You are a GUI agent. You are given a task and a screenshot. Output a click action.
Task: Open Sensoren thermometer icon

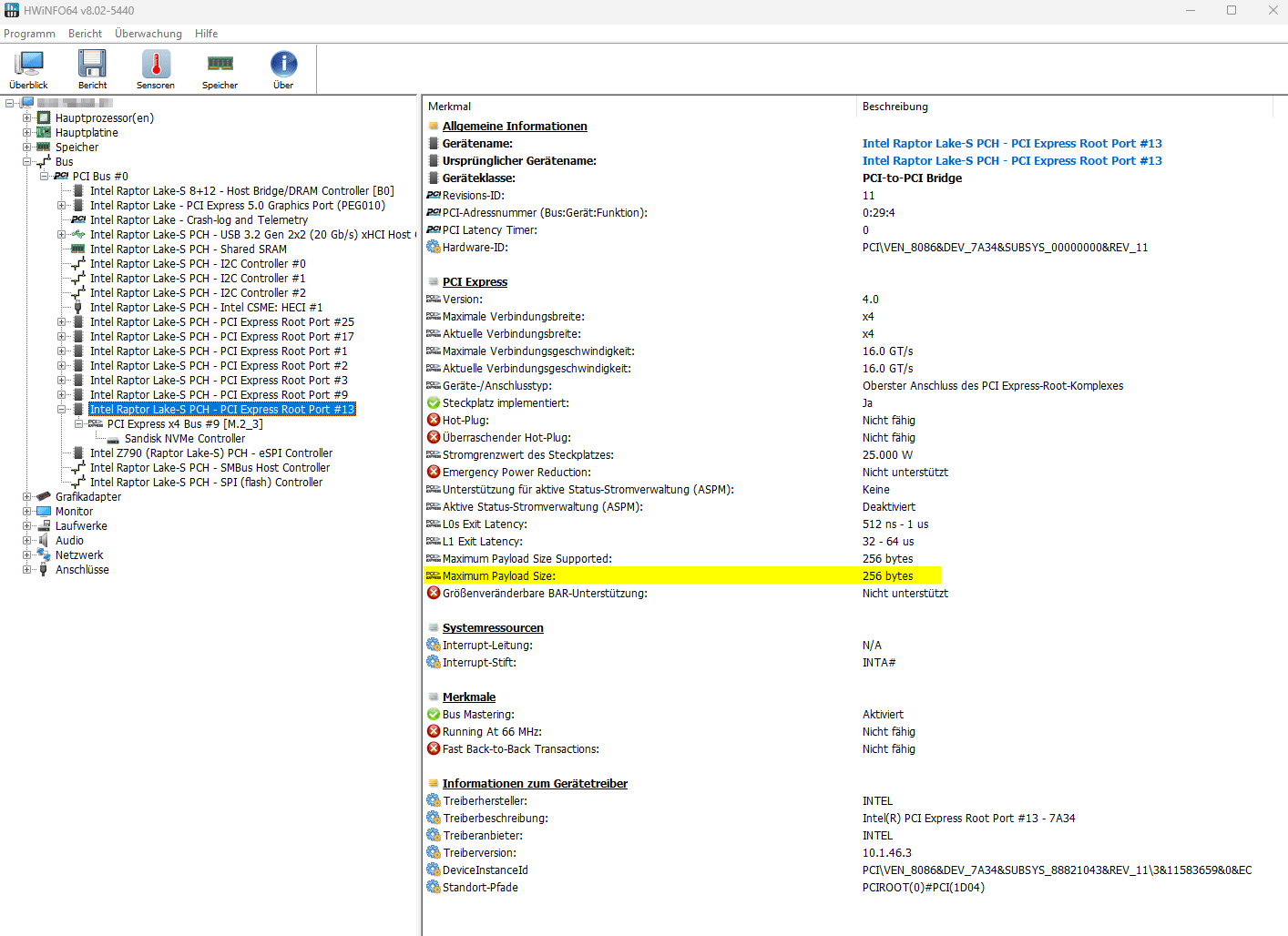156,70
